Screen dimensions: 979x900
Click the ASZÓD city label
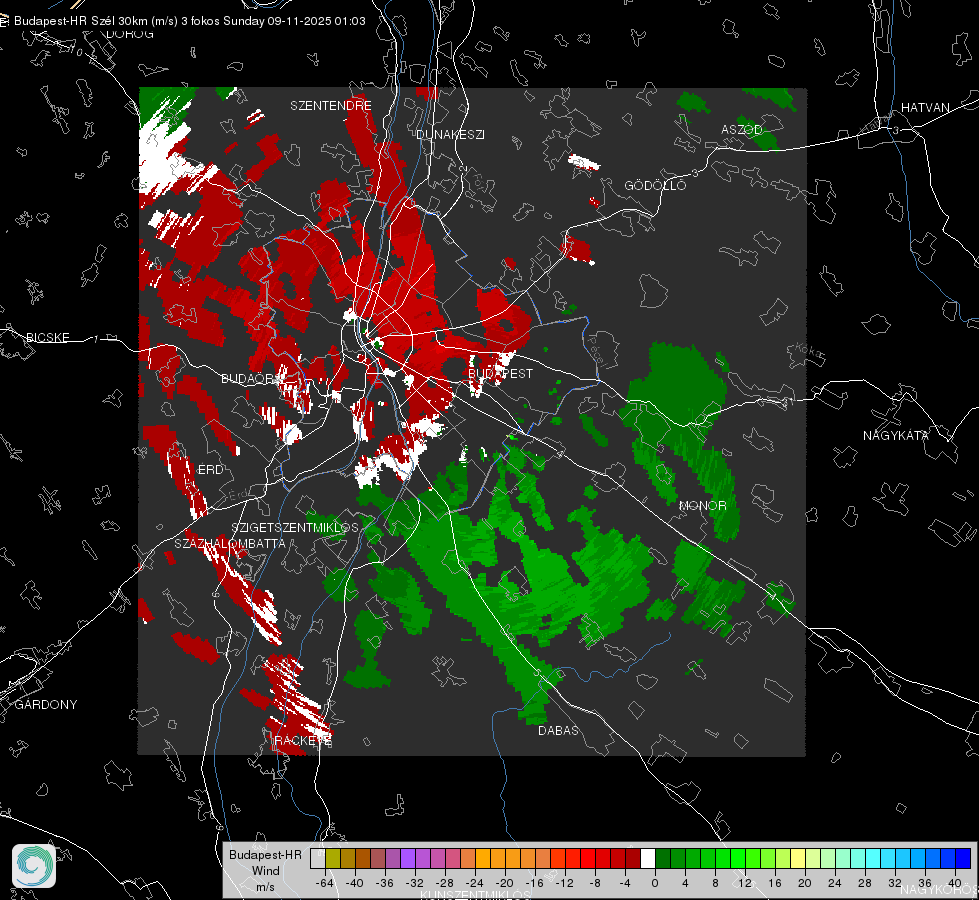click(742, 130)
